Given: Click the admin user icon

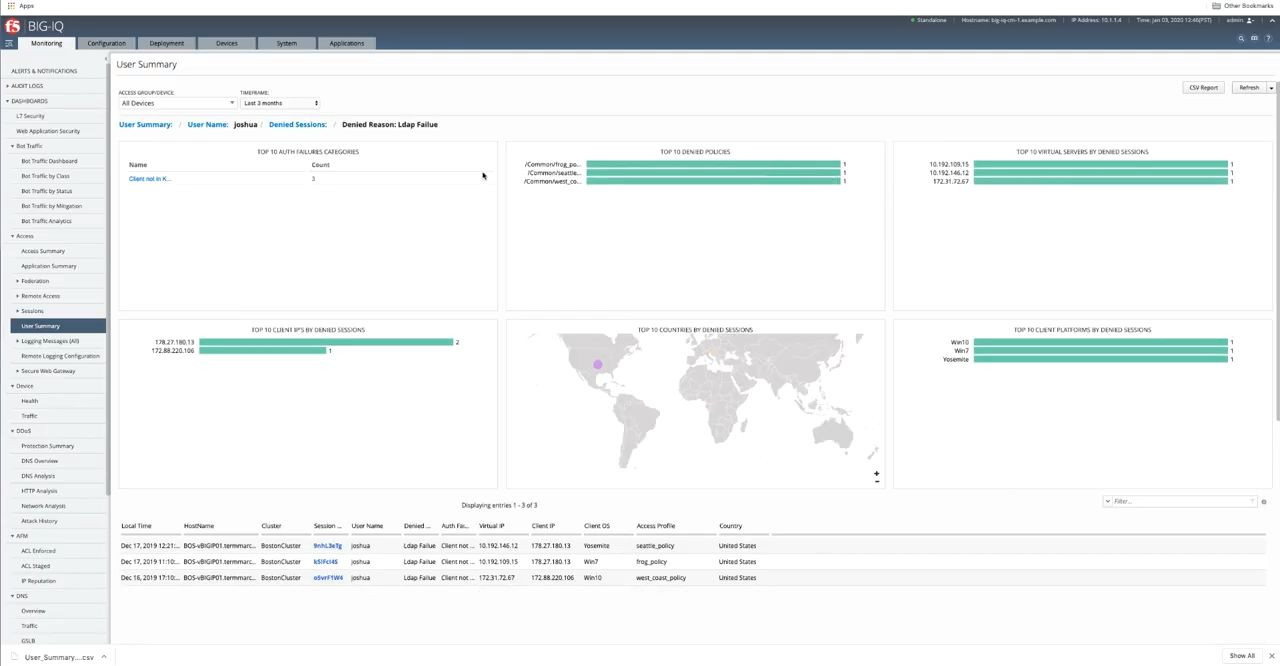Looking at the screenshot, I should 1250,20.
